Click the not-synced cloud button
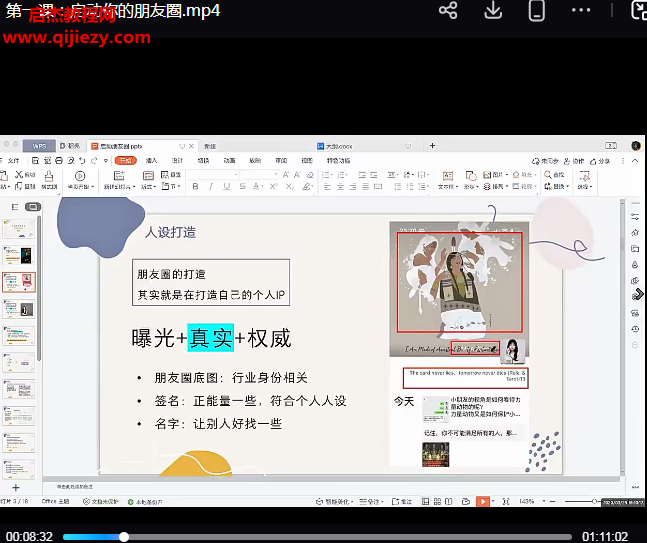This screenshot has height=543, width=647. point(545,161)
